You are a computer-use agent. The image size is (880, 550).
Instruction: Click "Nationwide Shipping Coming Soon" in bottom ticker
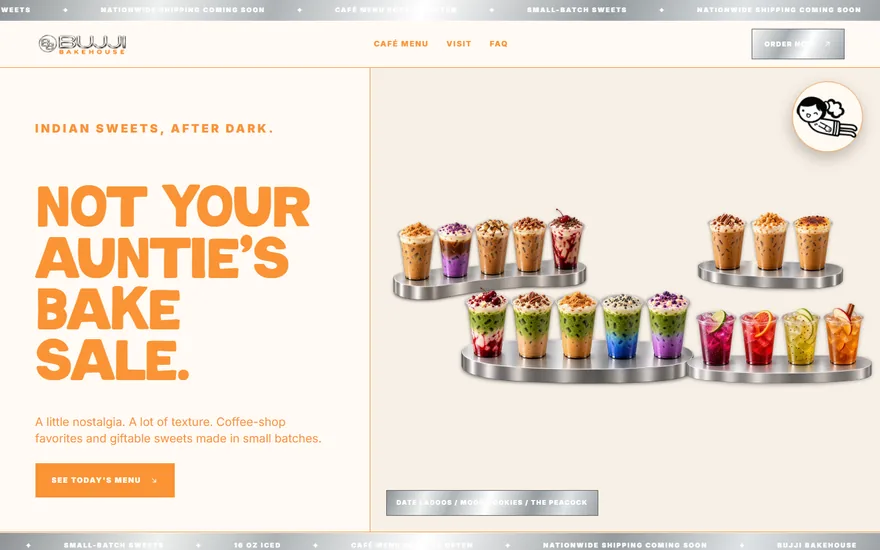coord(625,545)
